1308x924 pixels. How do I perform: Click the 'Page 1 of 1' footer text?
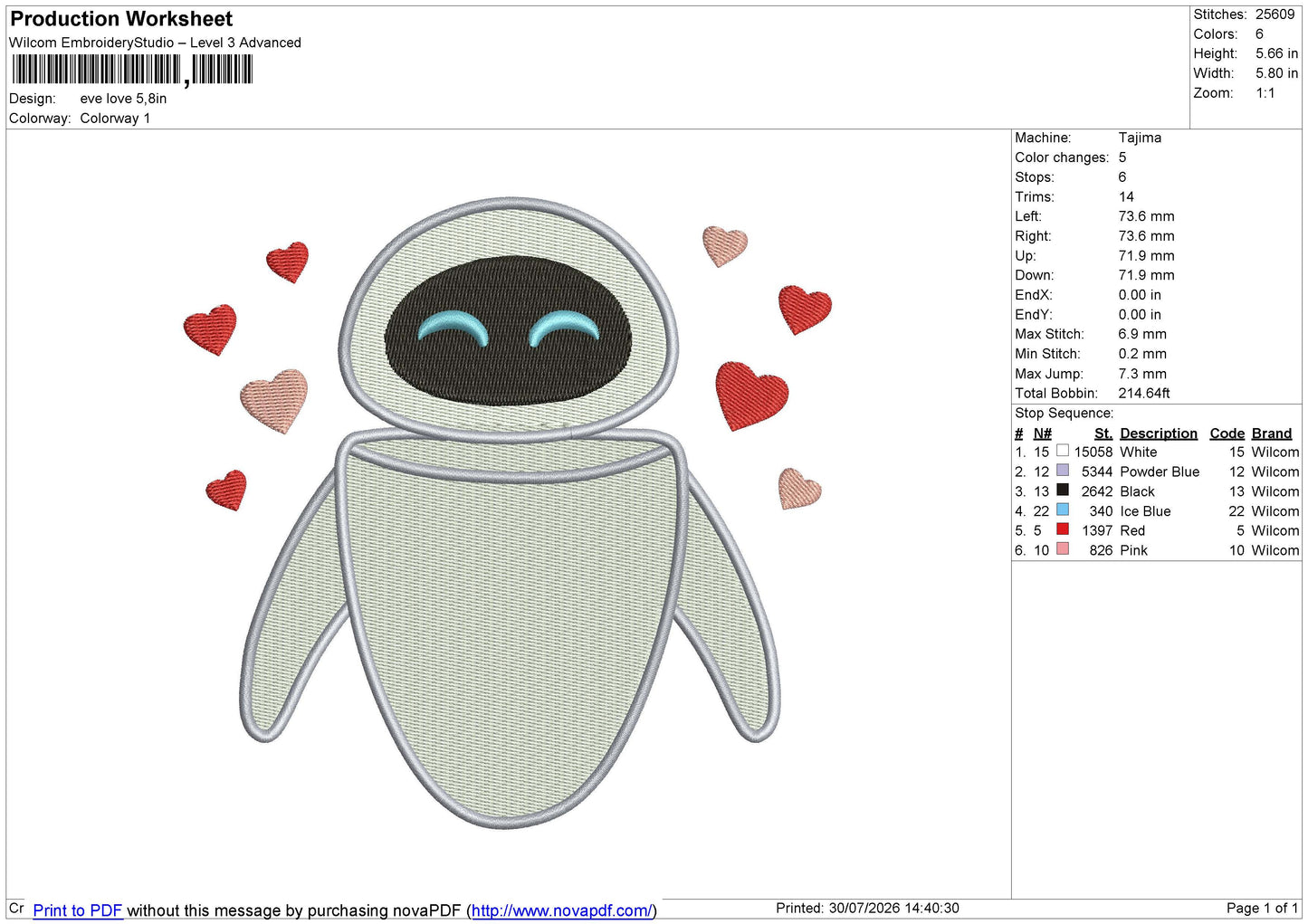click(1262, 908)
